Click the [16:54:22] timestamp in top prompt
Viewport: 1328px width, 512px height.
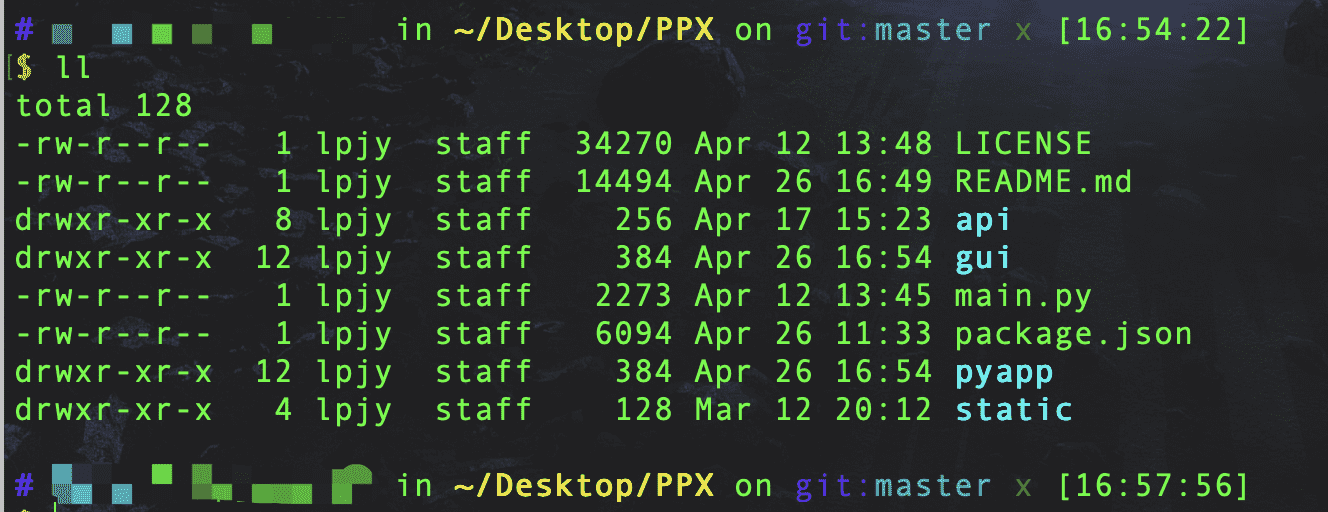1153,30
